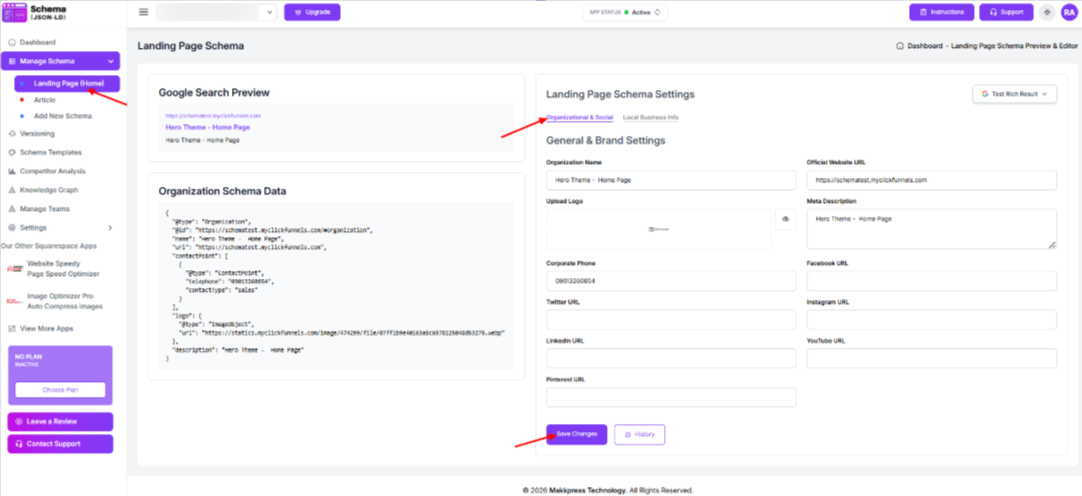Viewport: 1082px width, 496px height.
Task: Click the Image Optimizer Pro app icon
Action: click(14, 300)
